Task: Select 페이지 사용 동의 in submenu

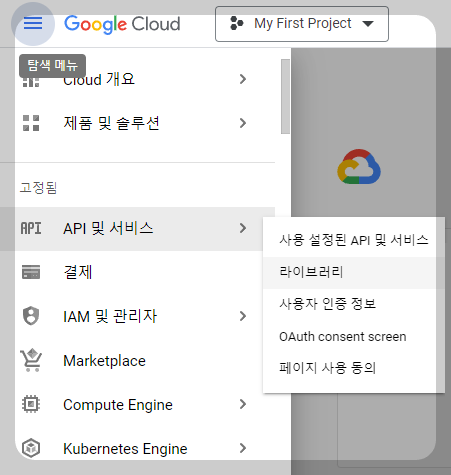Action: [x=354, y=368]
